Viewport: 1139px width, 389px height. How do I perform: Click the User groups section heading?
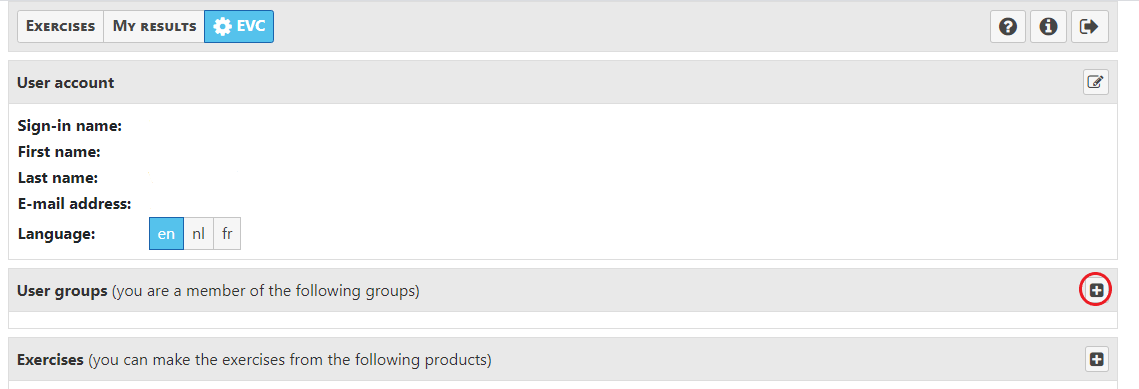[x=62, y=291]
